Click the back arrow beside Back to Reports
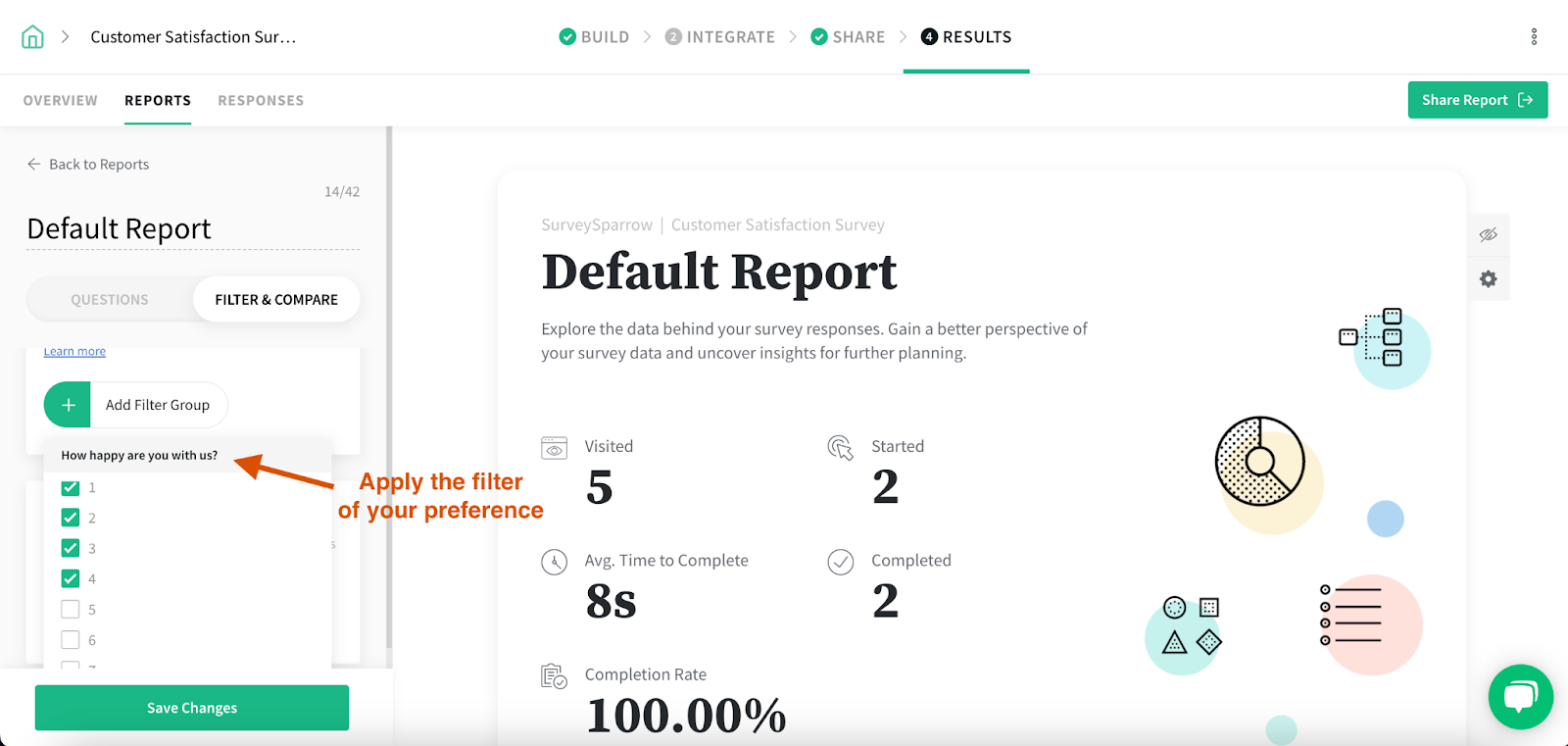 [34, 164]
